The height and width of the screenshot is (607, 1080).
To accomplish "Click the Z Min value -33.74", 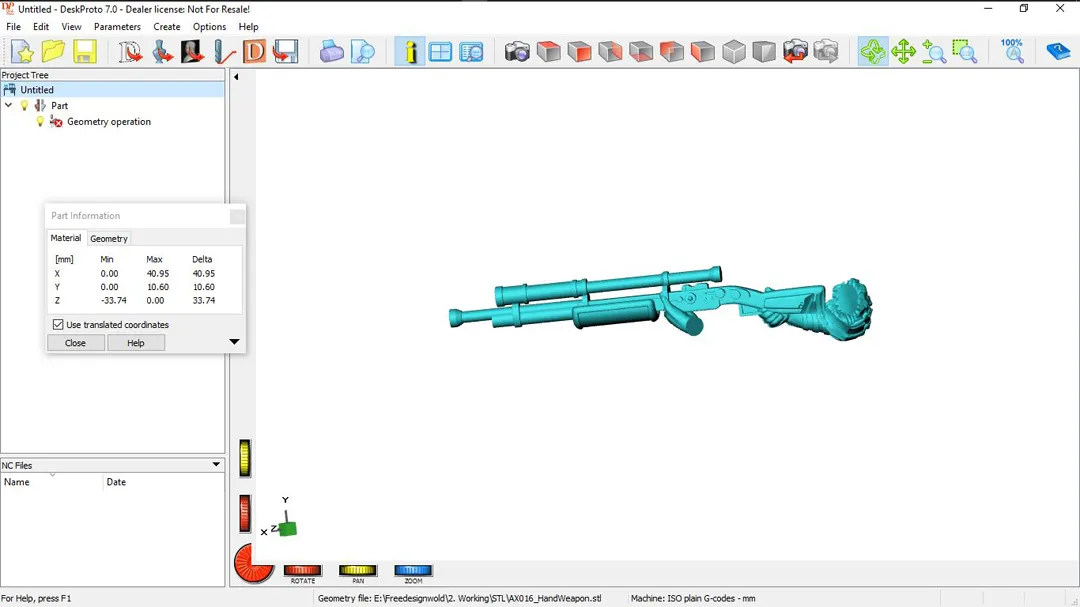I will (x=114, y=300).
